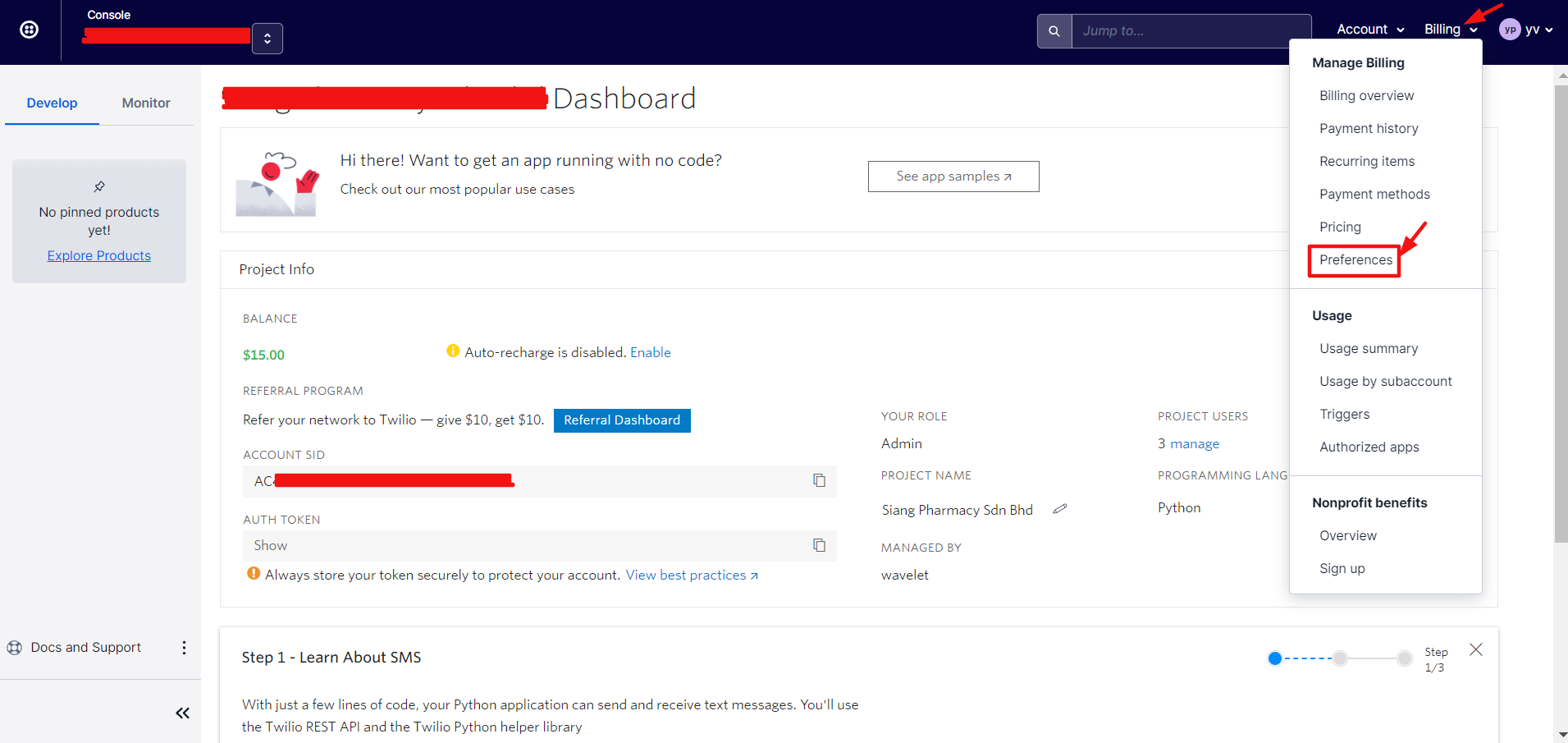1568x743 pixels.
Task: Select Recurring items menu item
Action: click(1367, 162)
